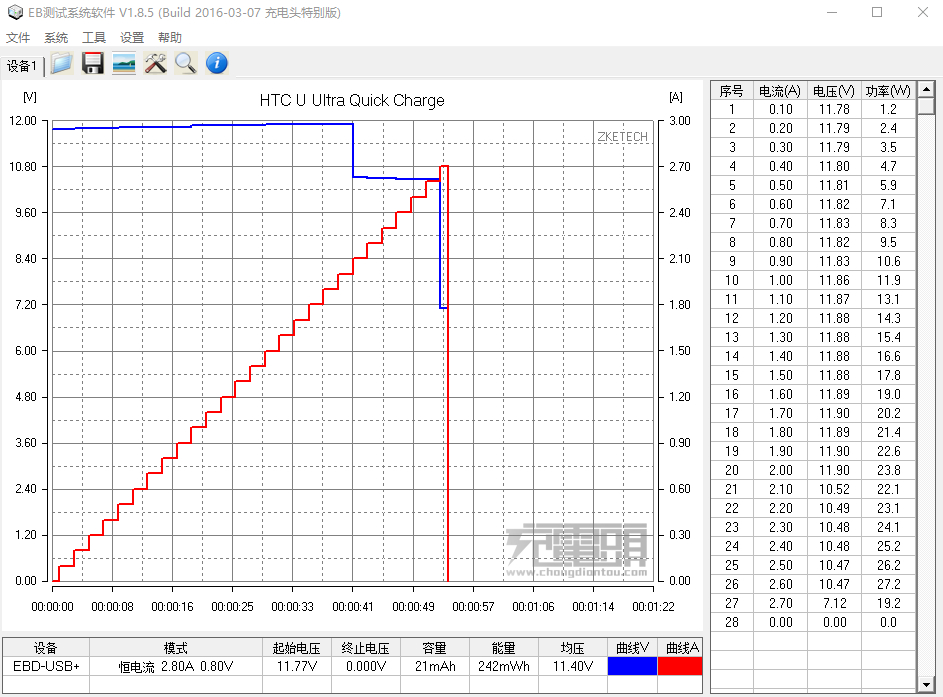Open the 设置 menu

[x=132, y=38]
